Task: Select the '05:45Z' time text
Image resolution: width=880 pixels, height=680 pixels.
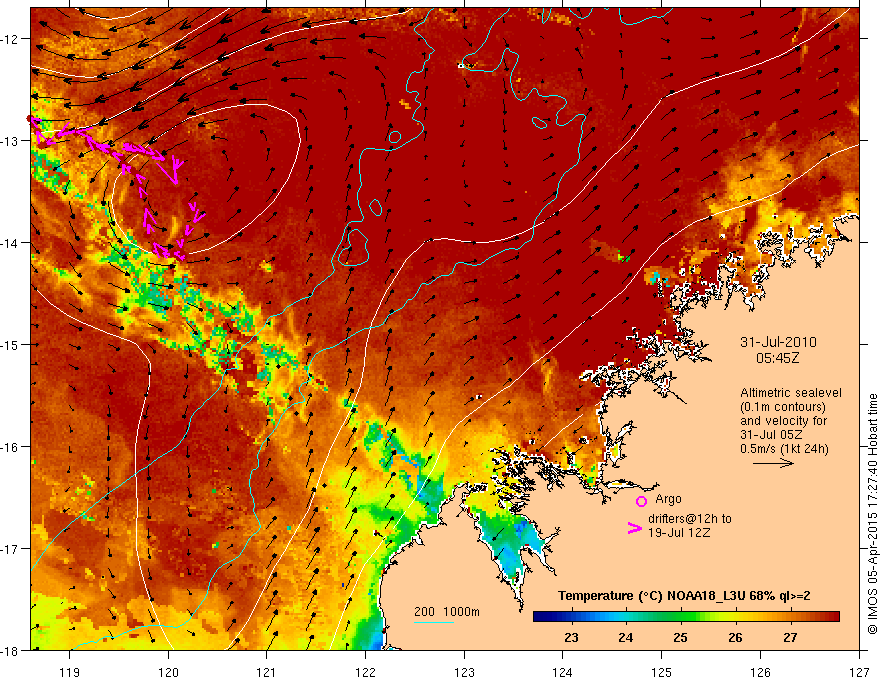Action: click(778, 358)
